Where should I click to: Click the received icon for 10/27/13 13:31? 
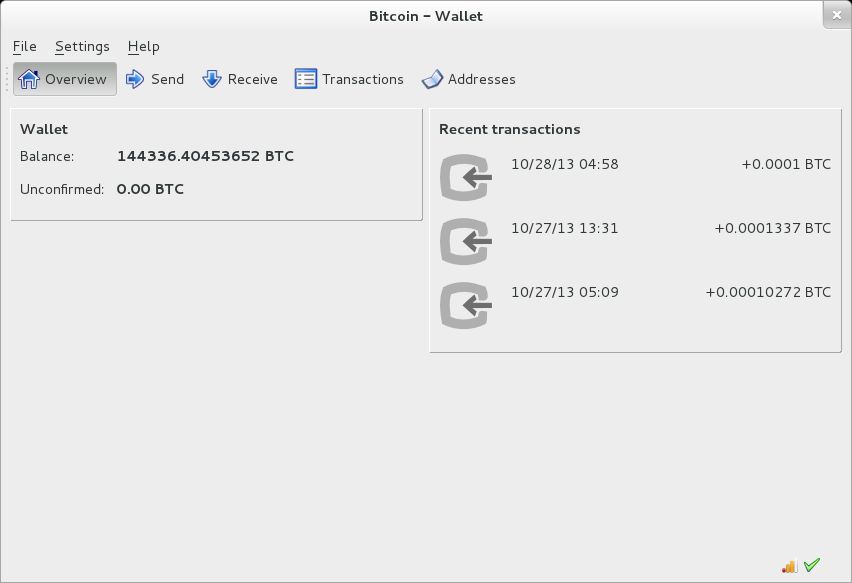pyautogui.click(x=466, y=242)
